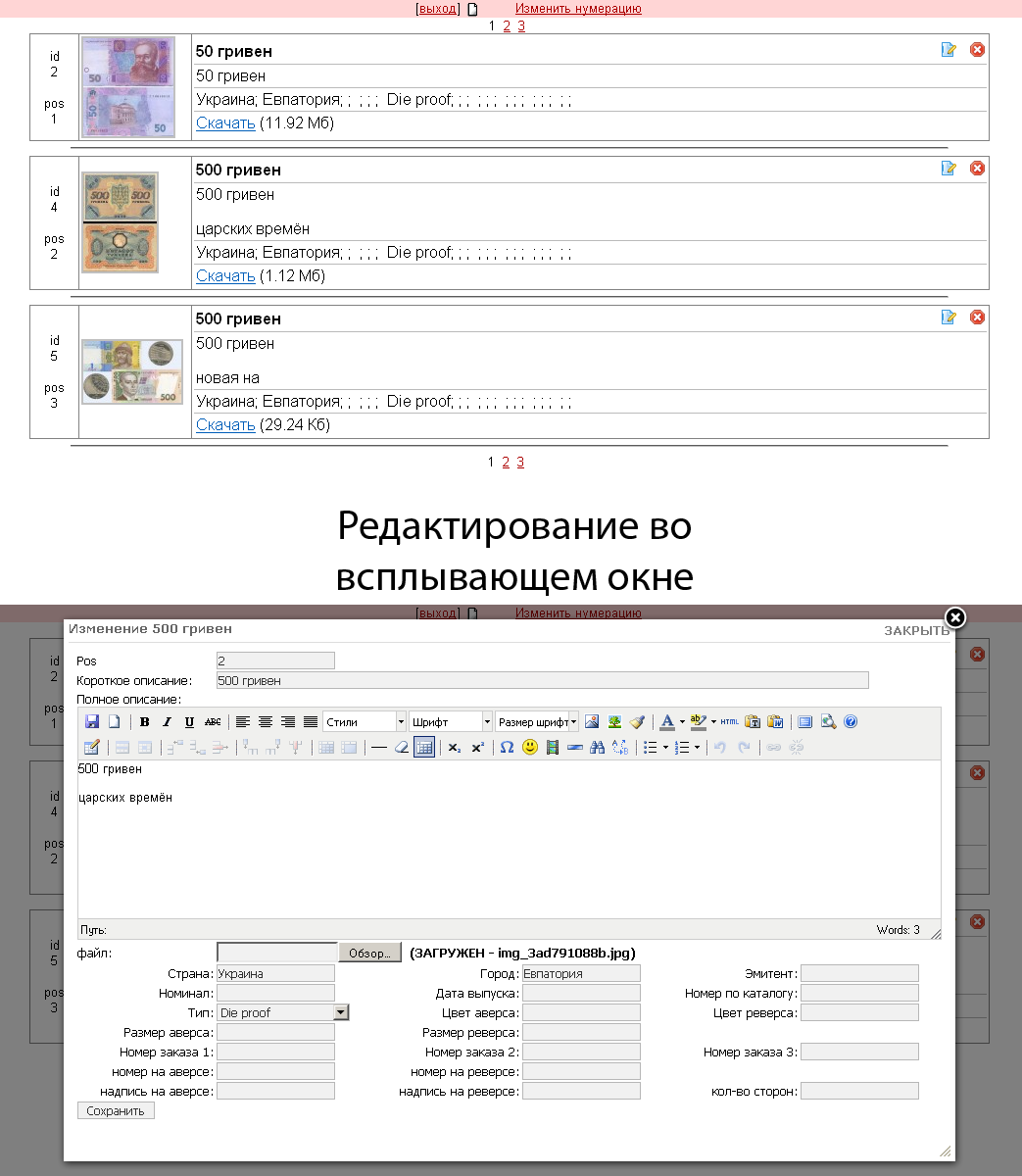
Task: Go to page 3 in the top pagination
Action: 521,26
